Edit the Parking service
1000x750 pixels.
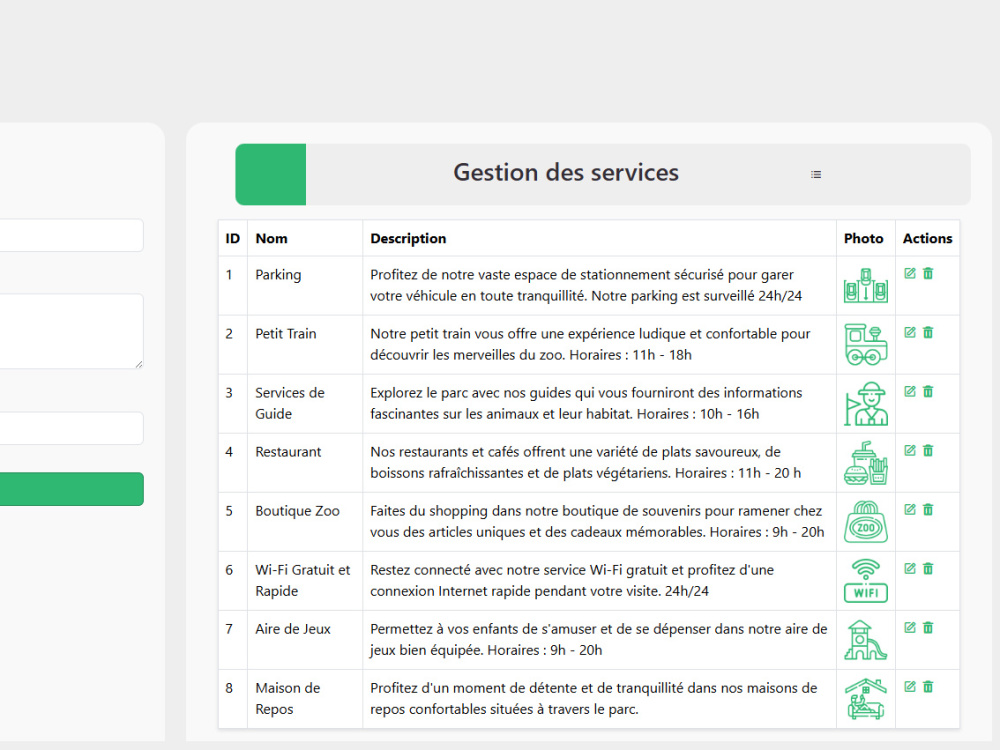tap(910, 274)
